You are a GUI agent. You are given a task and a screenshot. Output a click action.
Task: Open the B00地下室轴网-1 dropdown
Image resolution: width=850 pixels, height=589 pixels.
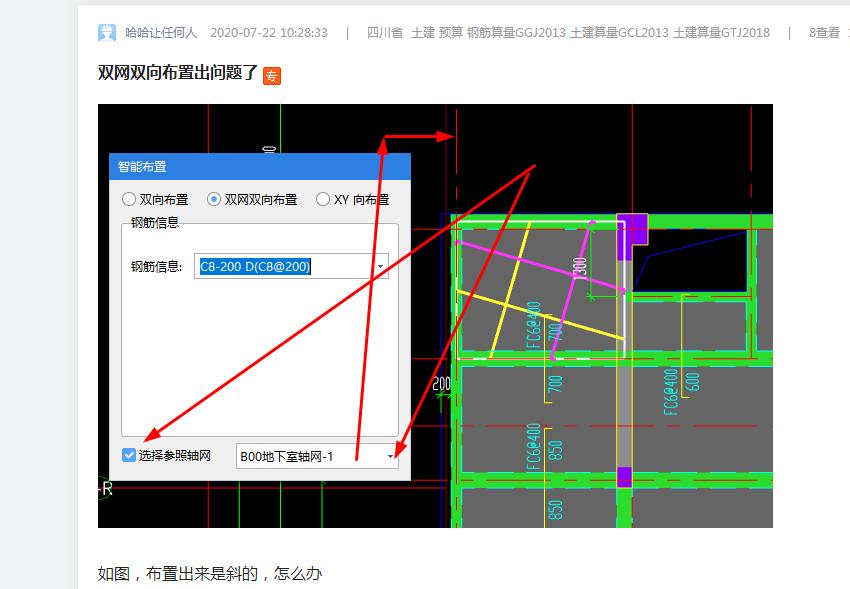(x=317, y=456)
